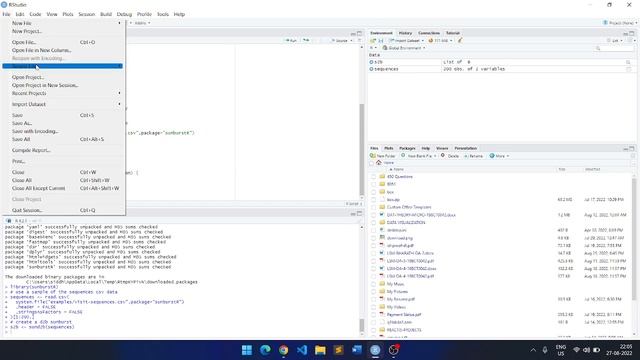Open Windows Start menu
This screenshot has height=360, width=640.
tap(247, 350)
